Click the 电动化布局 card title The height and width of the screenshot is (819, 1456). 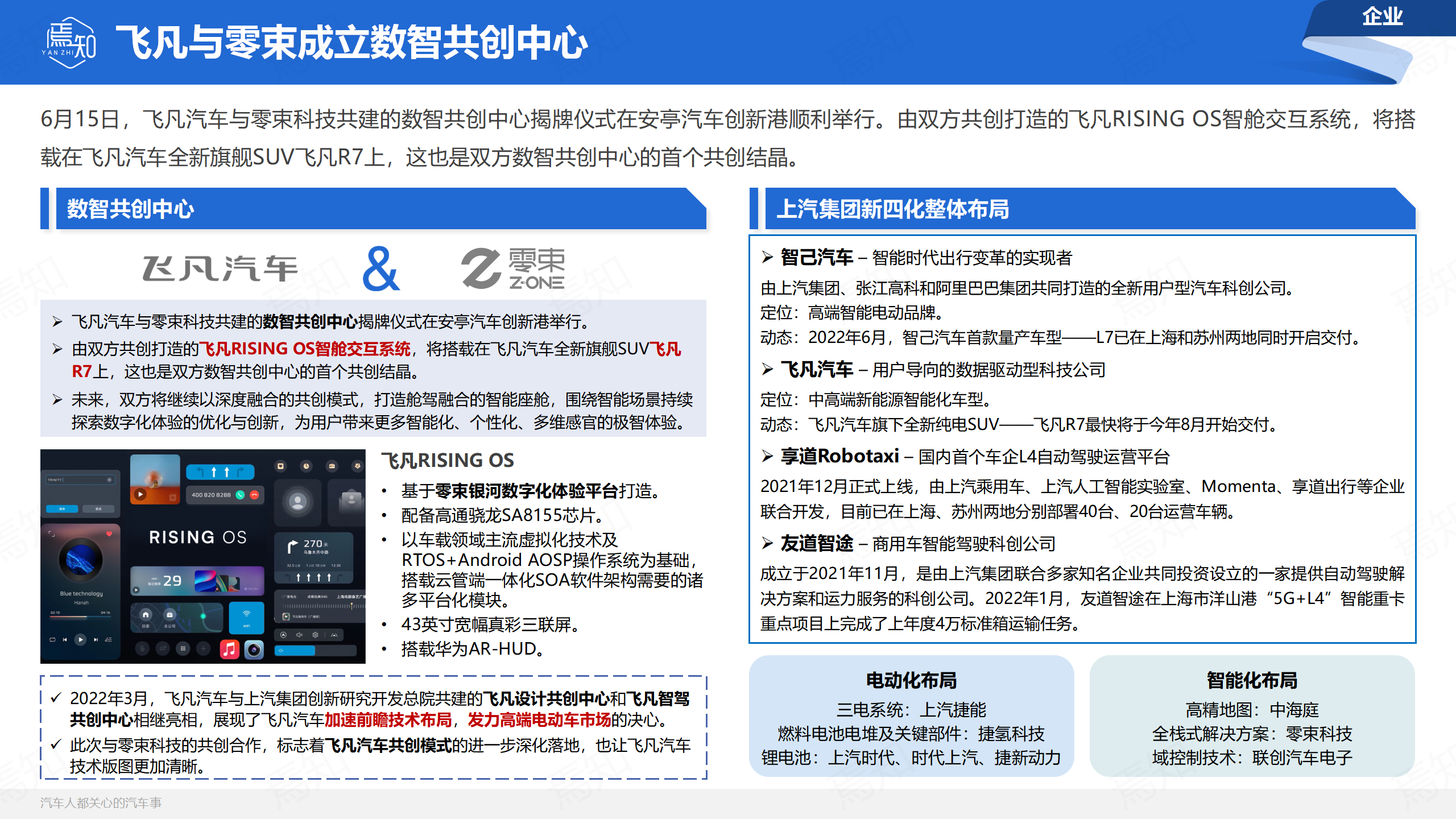tap(911, 680)
